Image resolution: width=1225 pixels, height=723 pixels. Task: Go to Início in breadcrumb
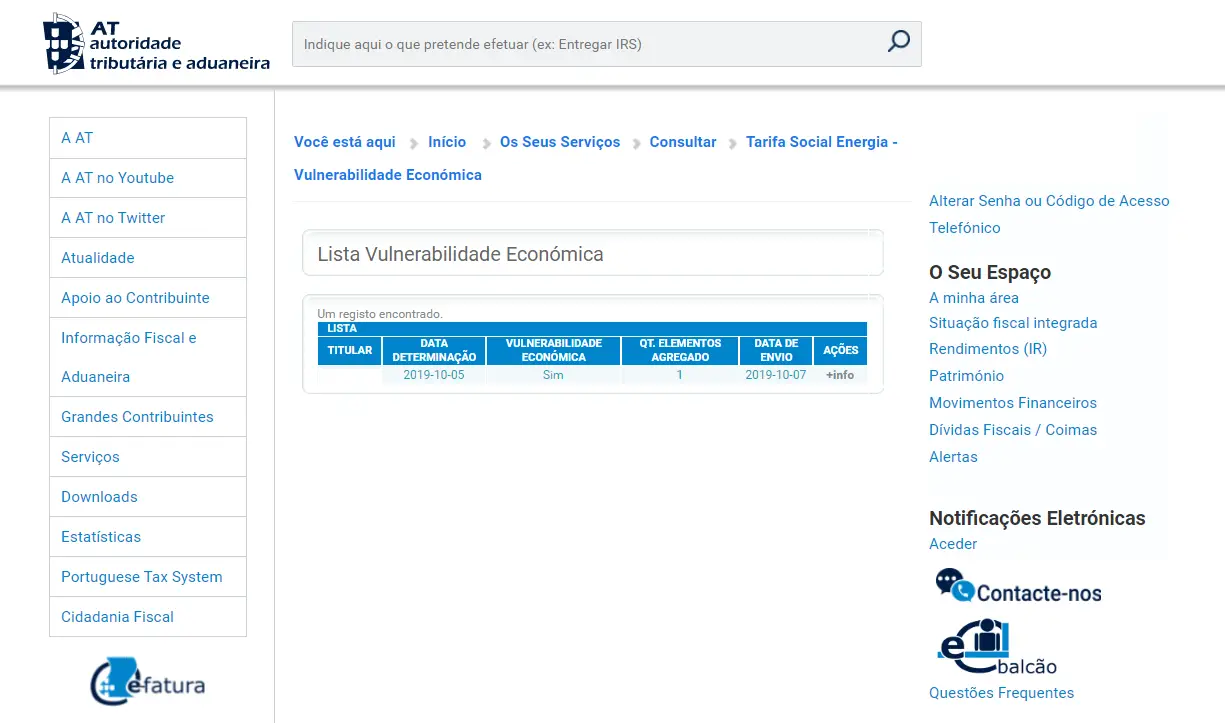pos(447,142)
